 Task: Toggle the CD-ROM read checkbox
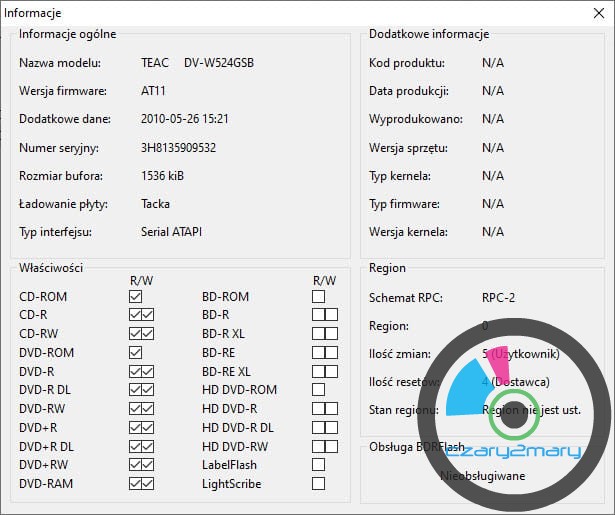coord(135,297)
